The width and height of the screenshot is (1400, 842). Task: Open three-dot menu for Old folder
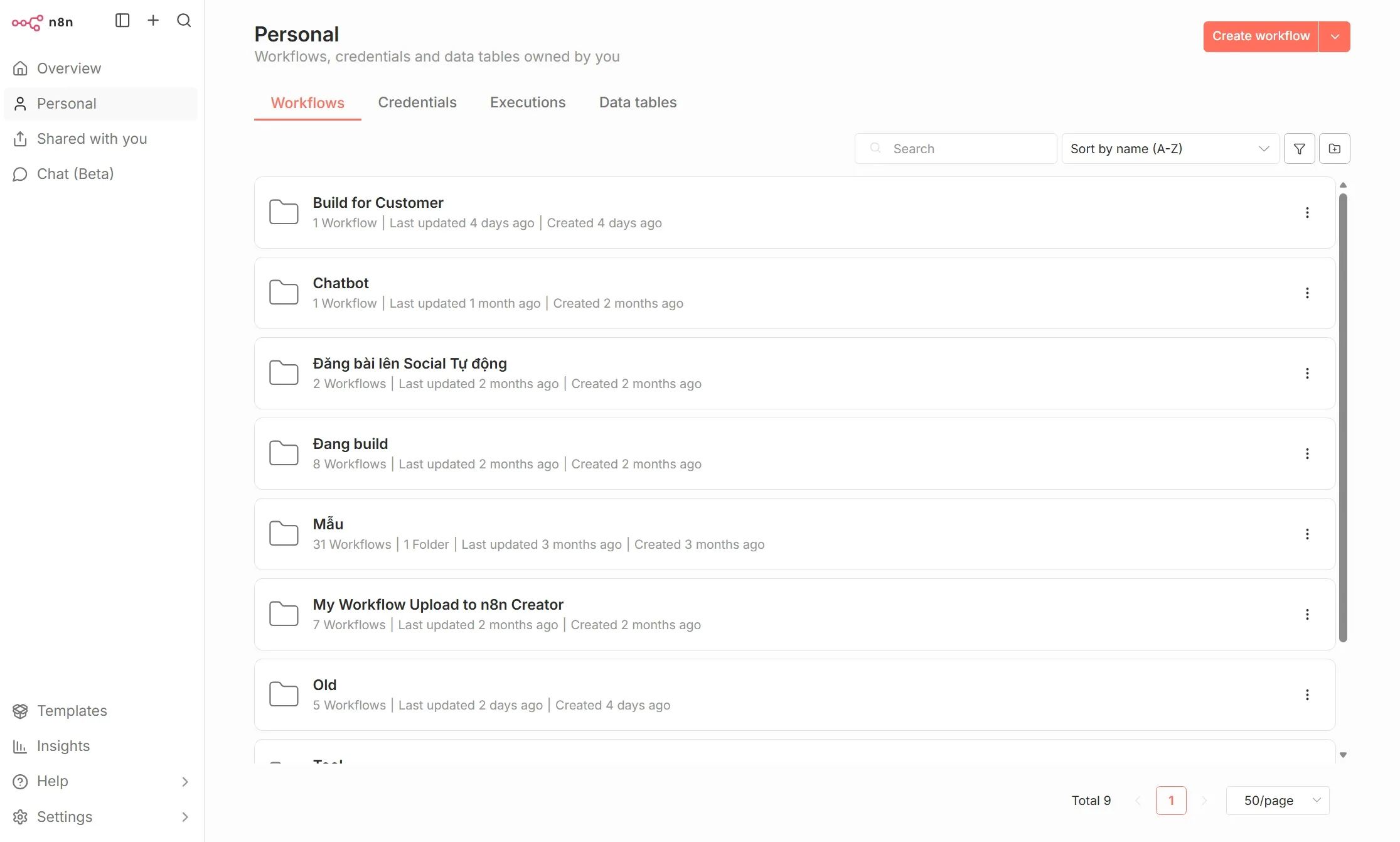(x=1307, y=695)
